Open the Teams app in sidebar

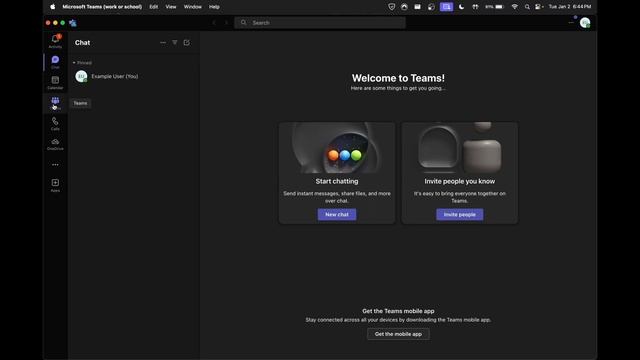click(x=55, y=103)
